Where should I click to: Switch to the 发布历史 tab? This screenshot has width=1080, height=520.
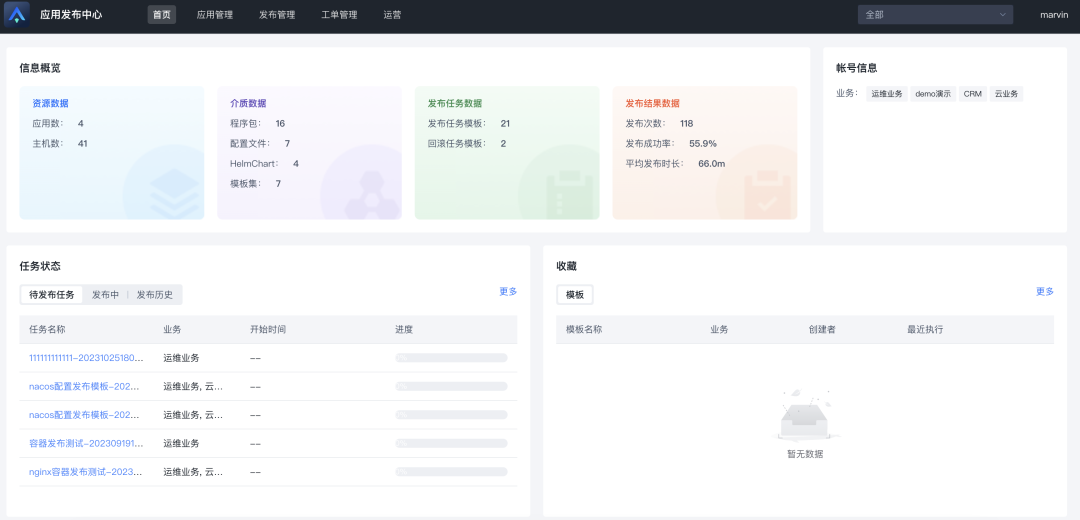[155, 295]
